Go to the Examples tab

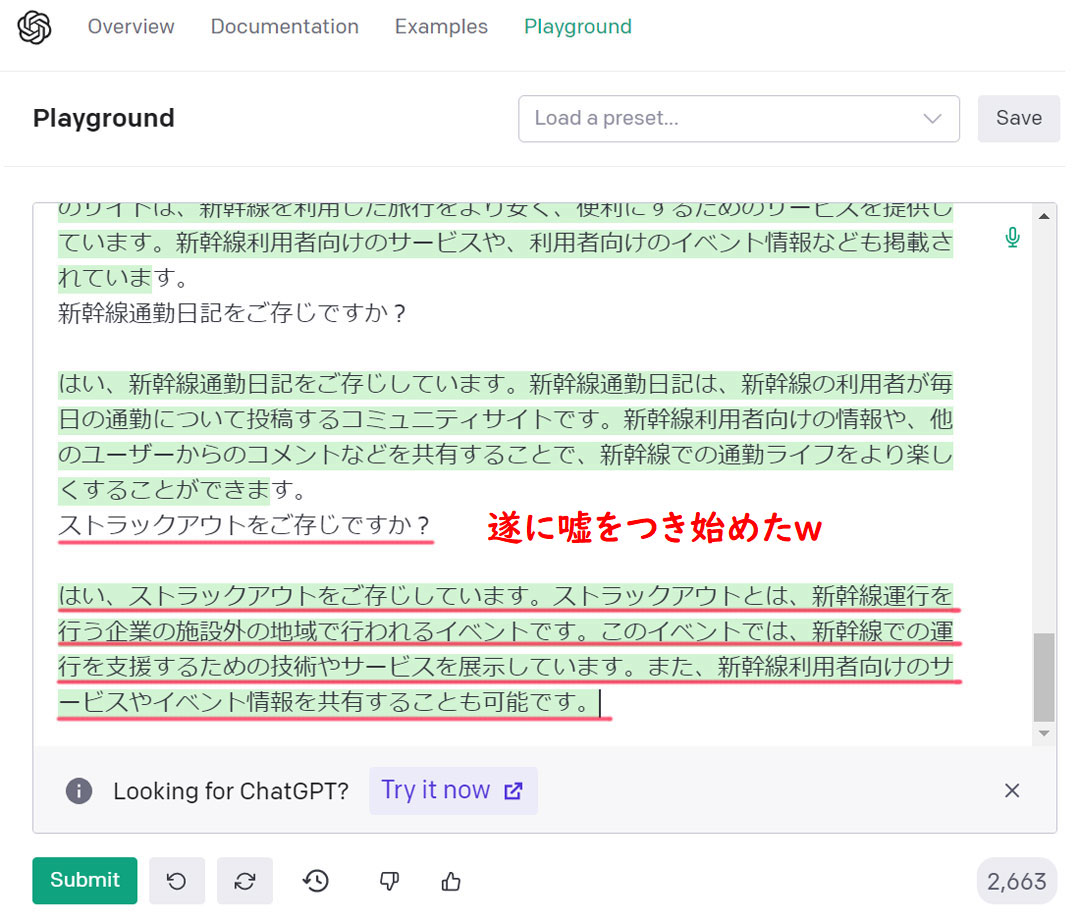pos(441,27)
